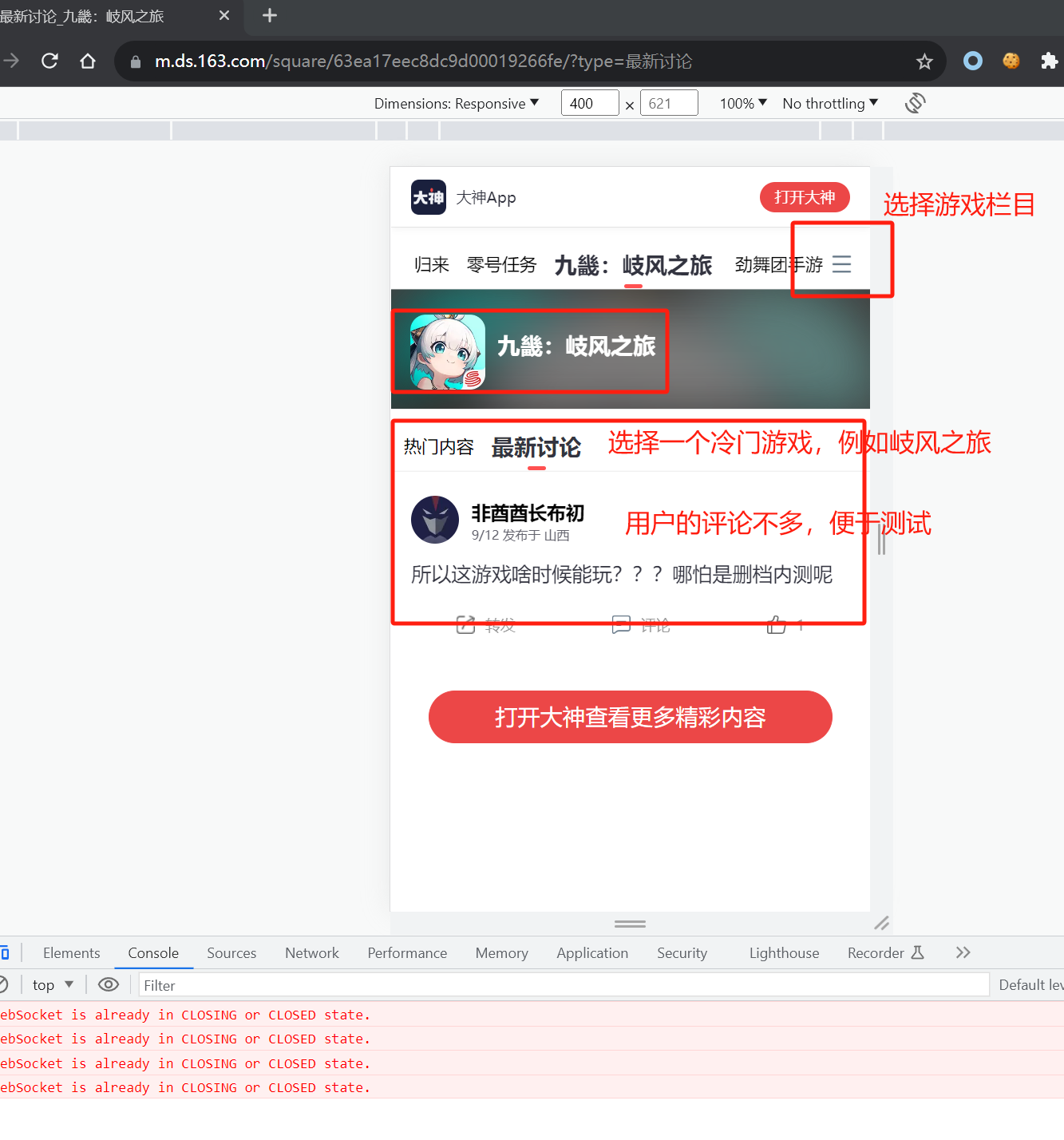Image resolution: width=1064 pixels, height=1140 pixels.
Task: Toggle console live expression eye icon
Action: point(109,984)
